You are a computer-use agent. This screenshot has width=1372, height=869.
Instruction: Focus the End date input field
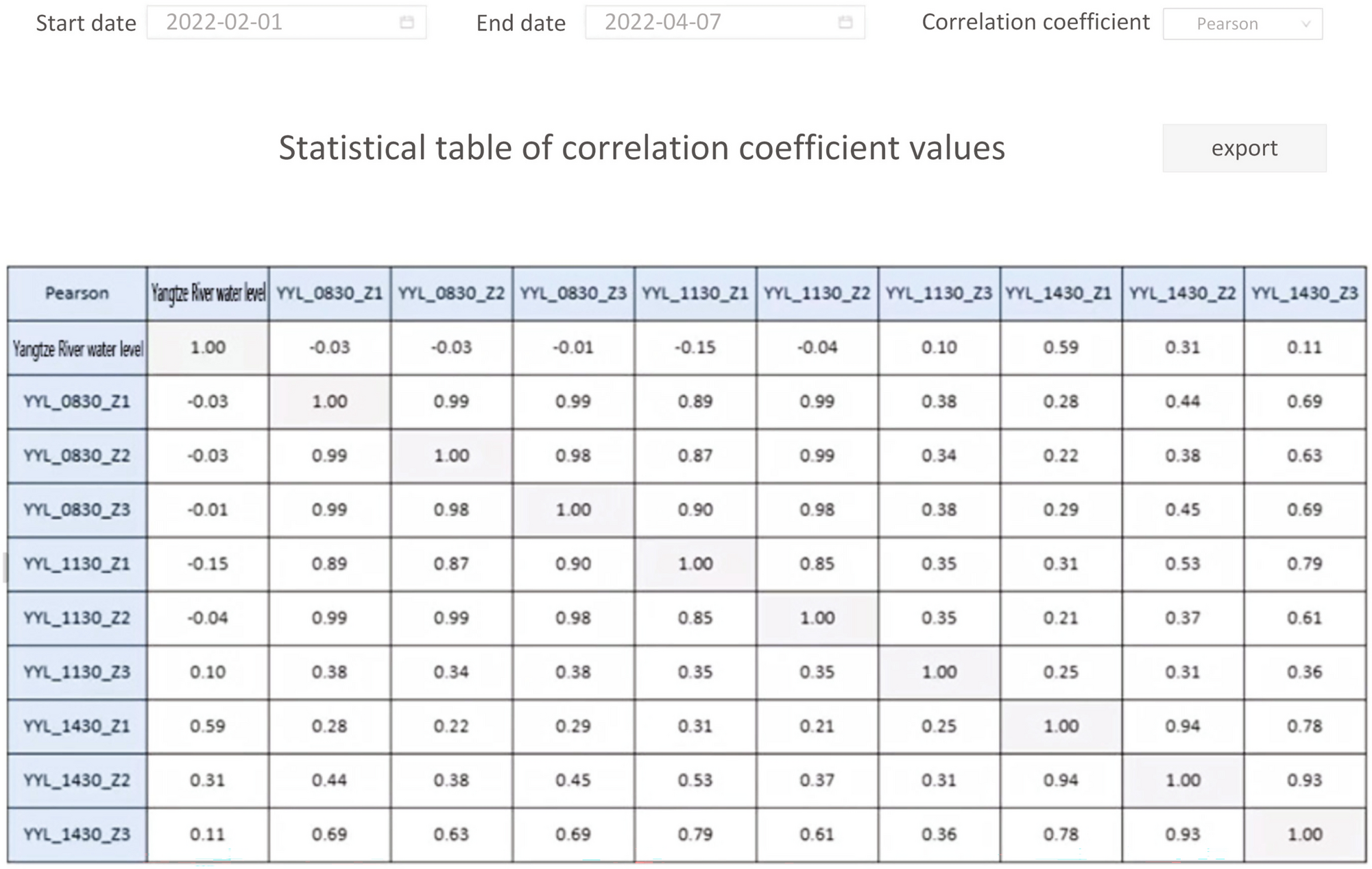(x=725, y=23)
